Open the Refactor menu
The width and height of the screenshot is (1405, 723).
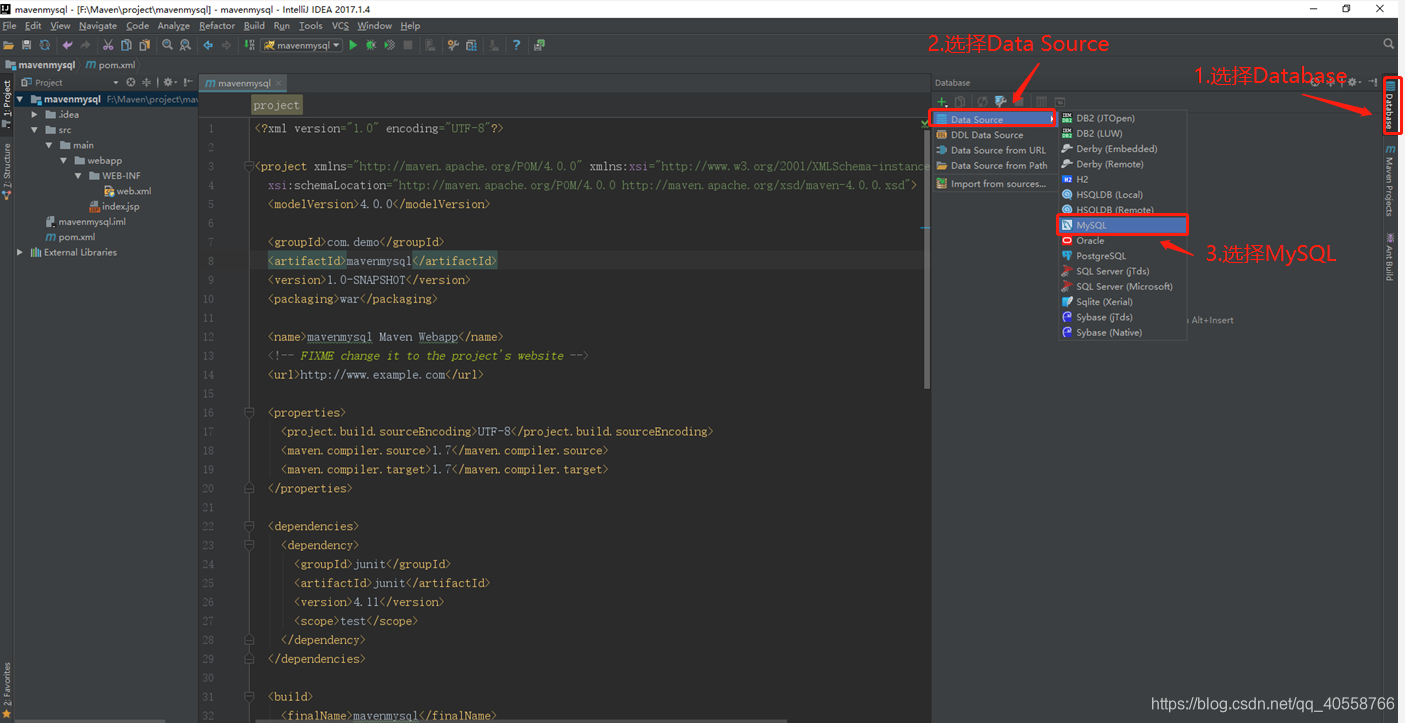point(217,26)
